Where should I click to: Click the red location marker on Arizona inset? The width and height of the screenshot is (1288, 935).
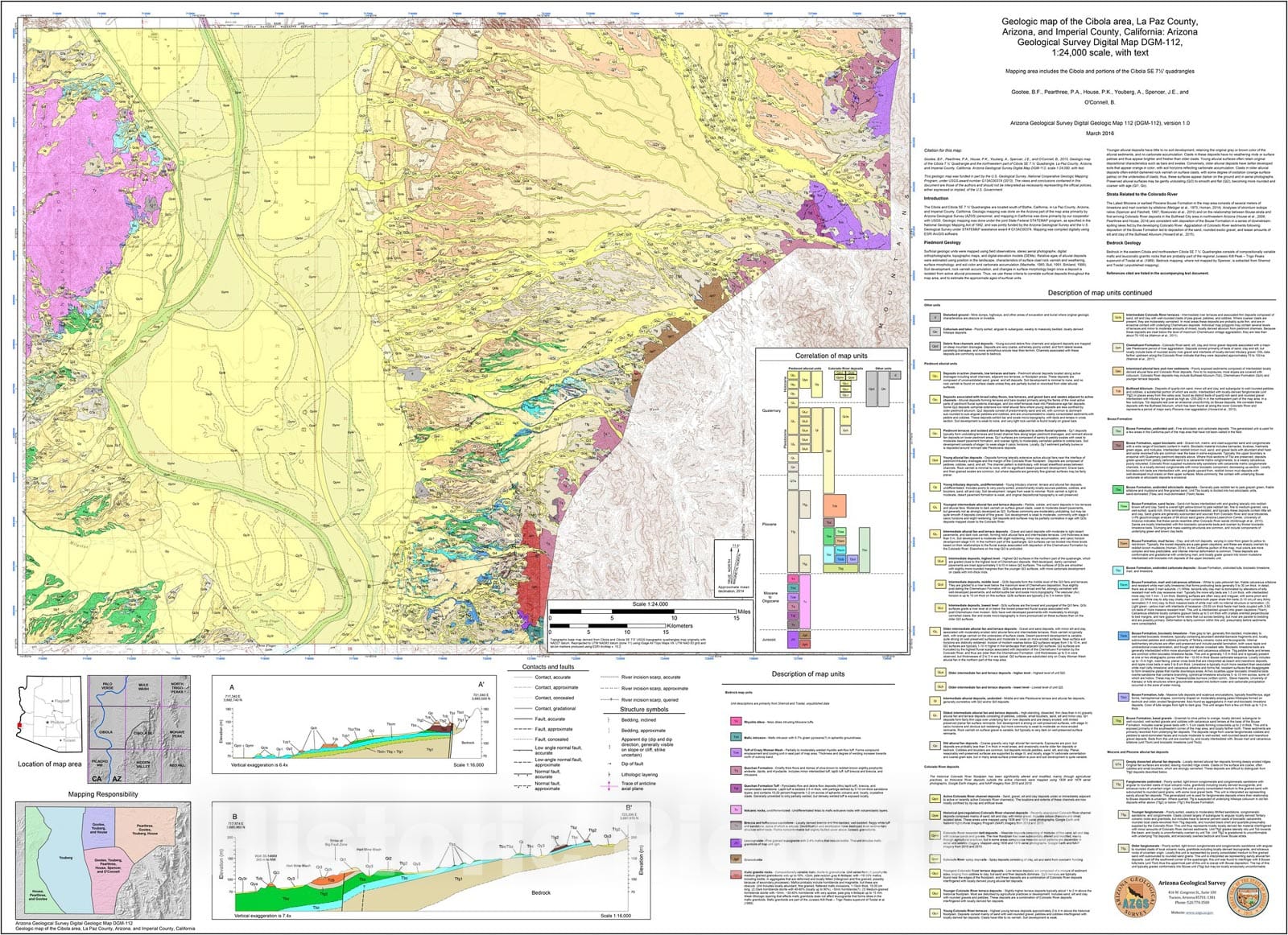[x=19, y=725]
